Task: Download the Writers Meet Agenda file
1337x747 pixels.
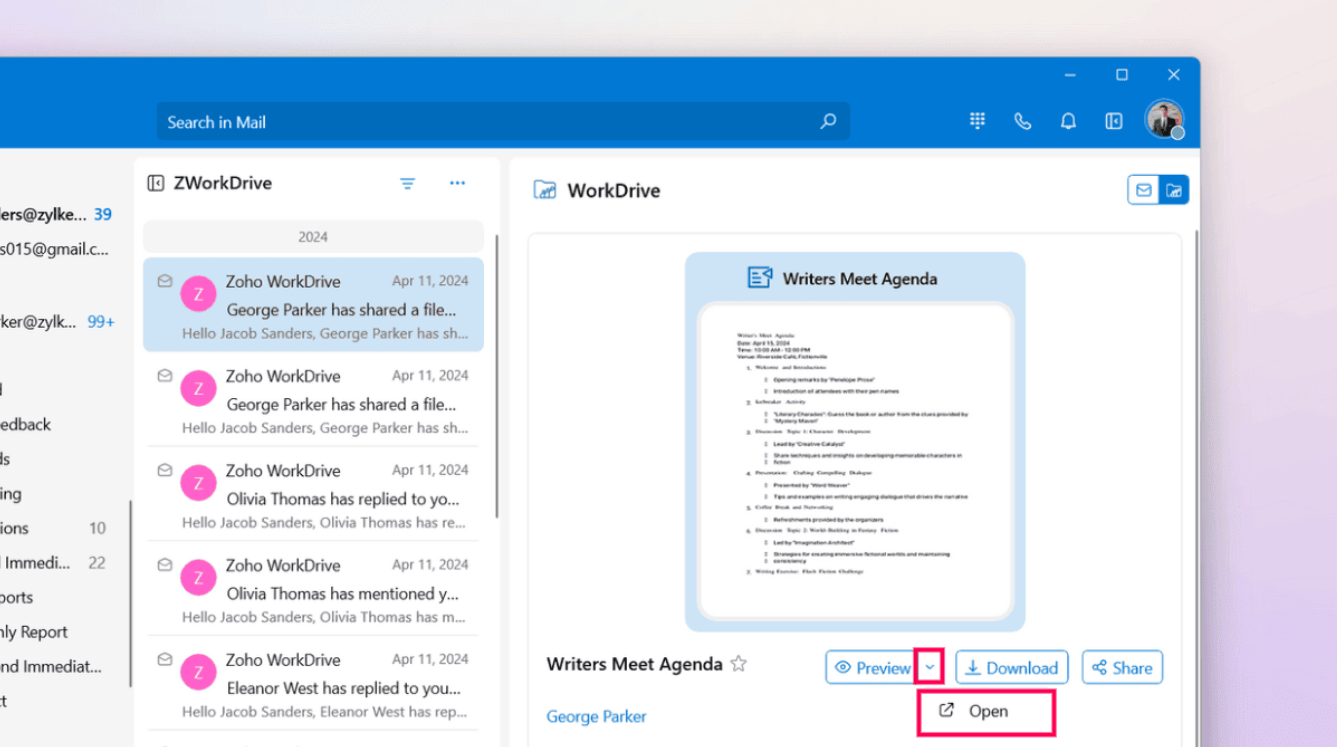Action: tap(1011, 667)
